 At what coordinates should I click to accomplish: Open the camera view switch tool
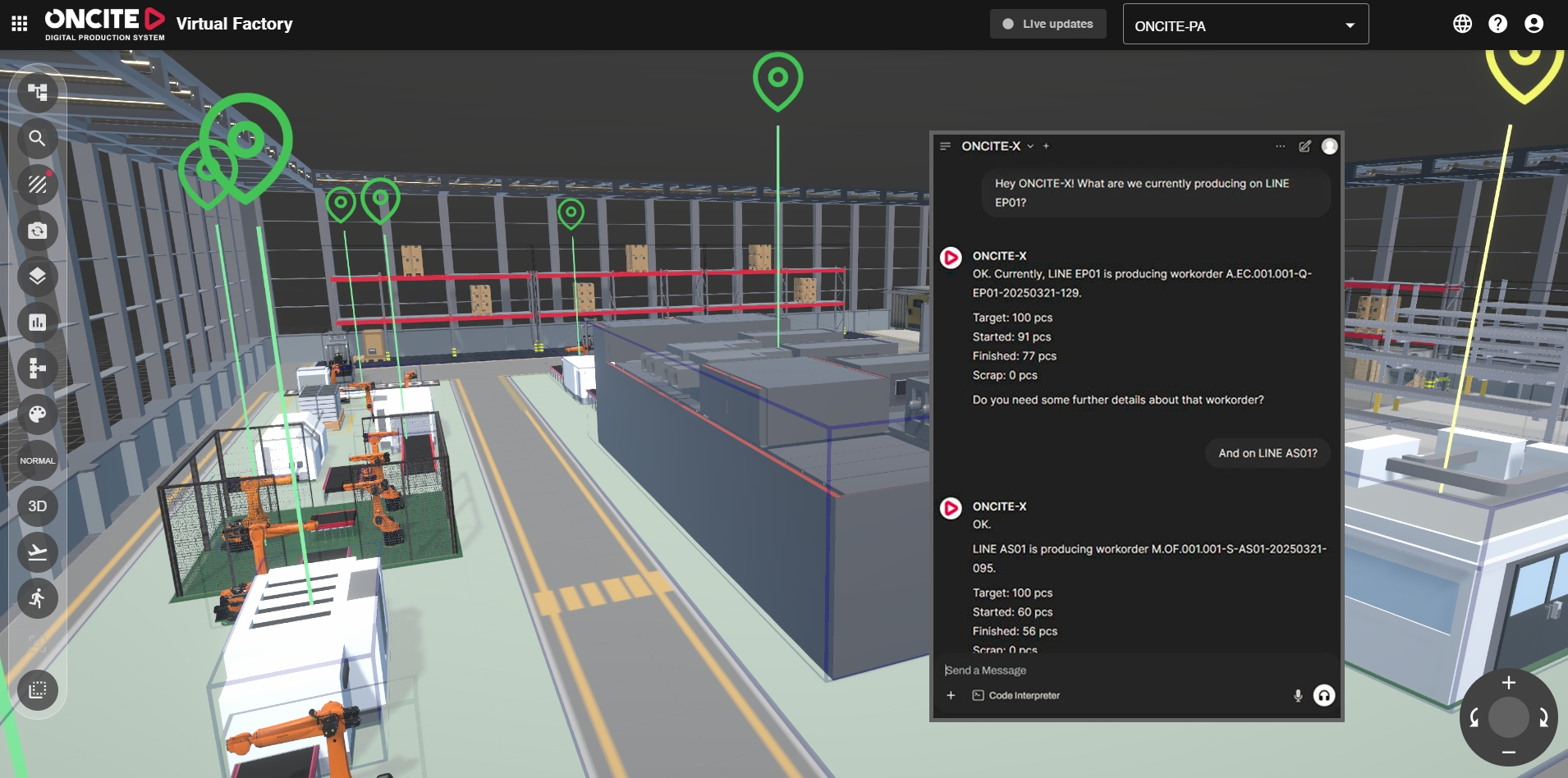coord(38,231)
